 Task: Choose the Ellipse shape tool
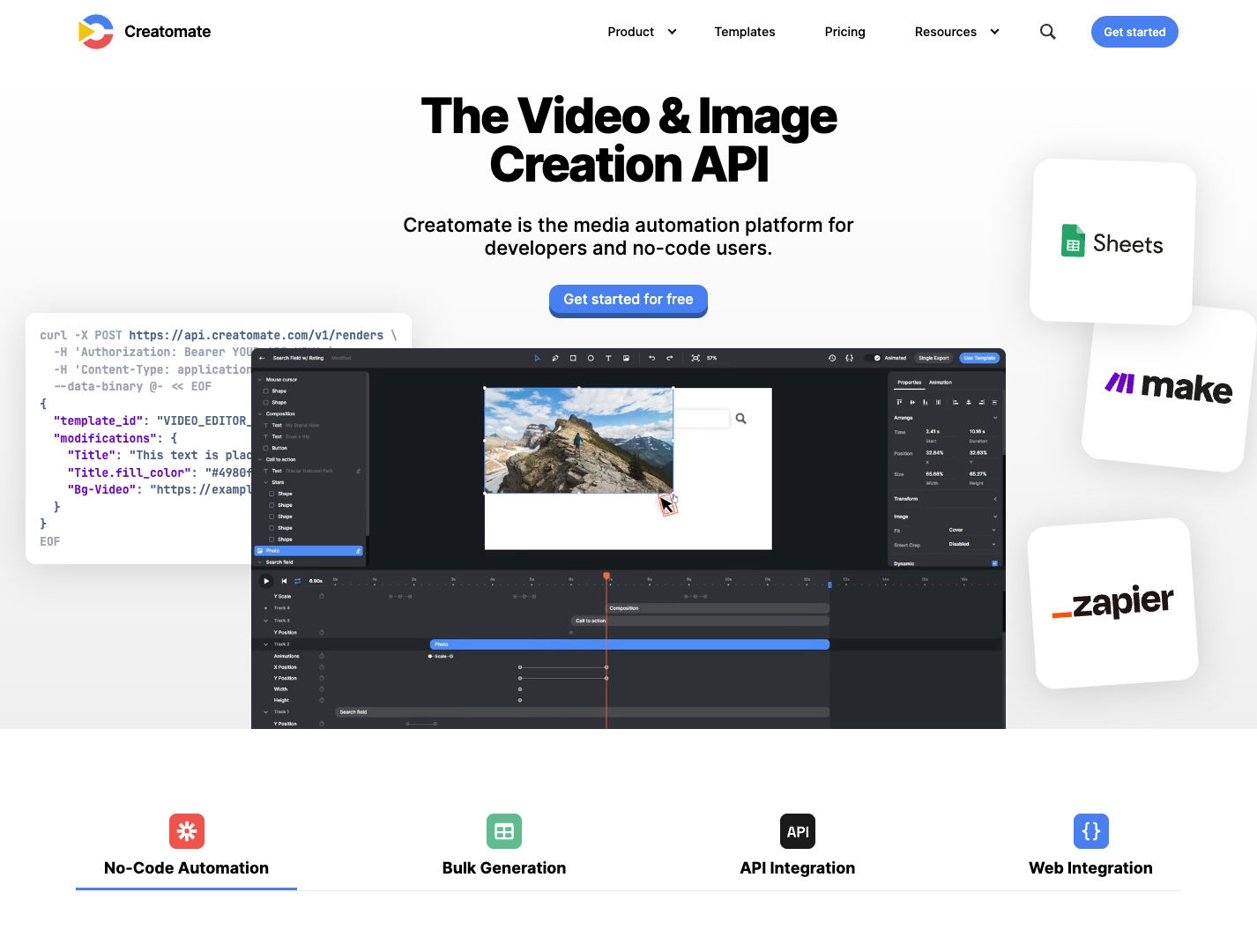591,358
